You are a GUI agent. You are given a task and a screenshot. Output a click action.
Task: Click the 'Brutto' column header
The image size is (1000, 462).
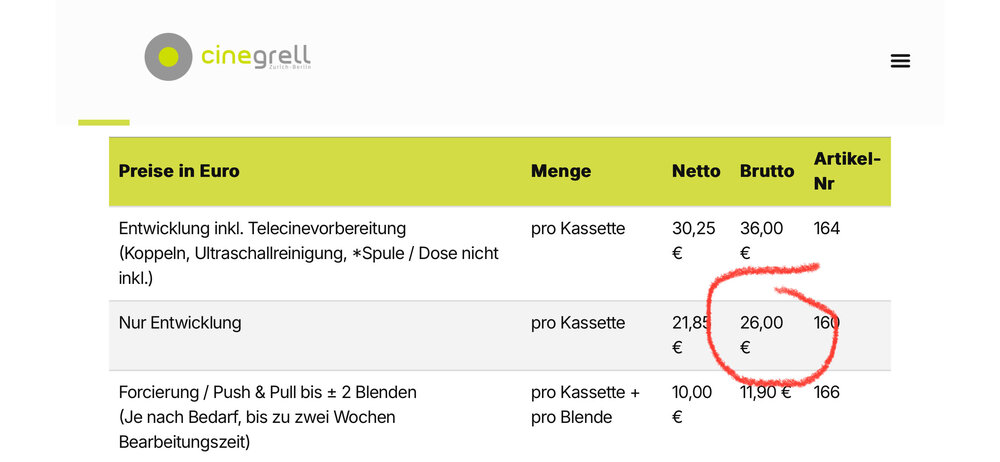767,171
